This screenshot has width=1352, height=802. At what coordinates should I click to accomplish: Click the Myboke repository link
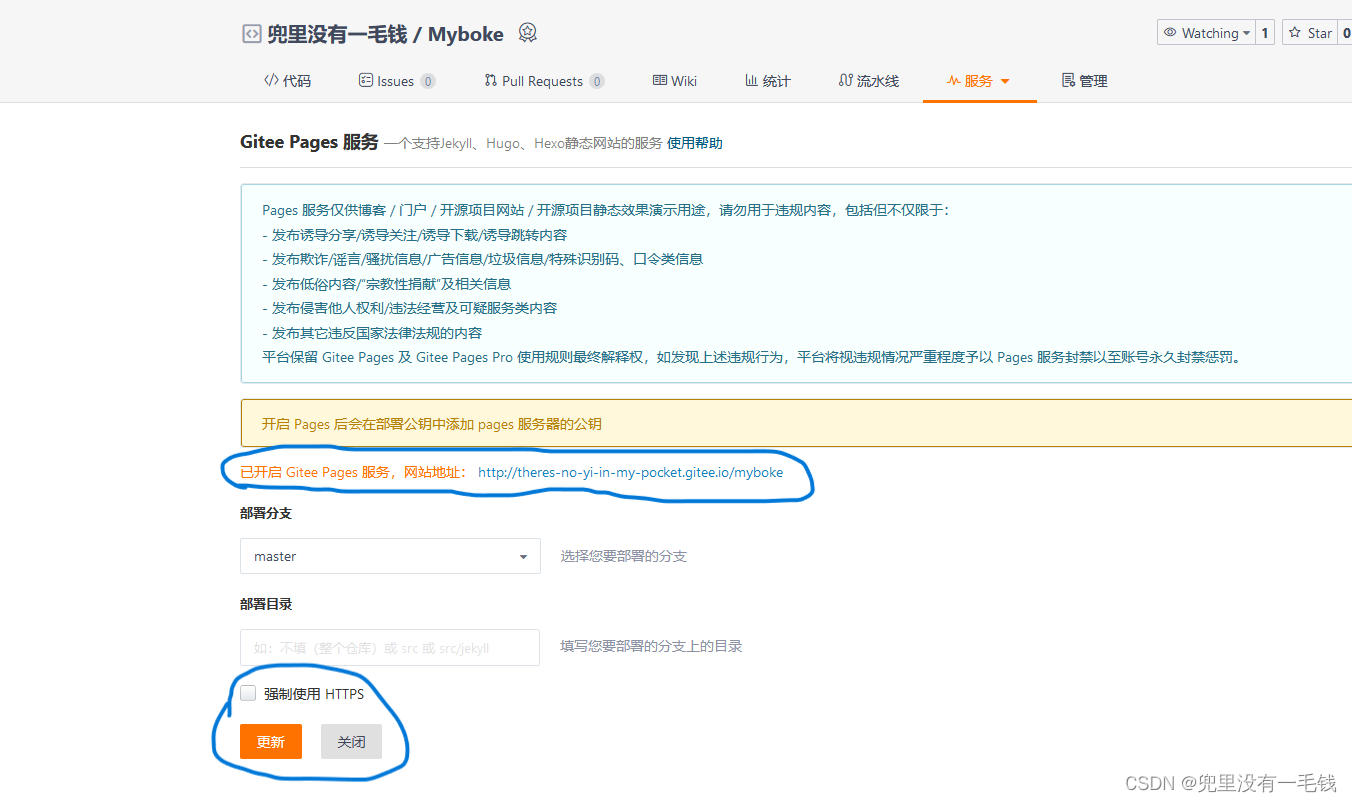click(466, 34)
